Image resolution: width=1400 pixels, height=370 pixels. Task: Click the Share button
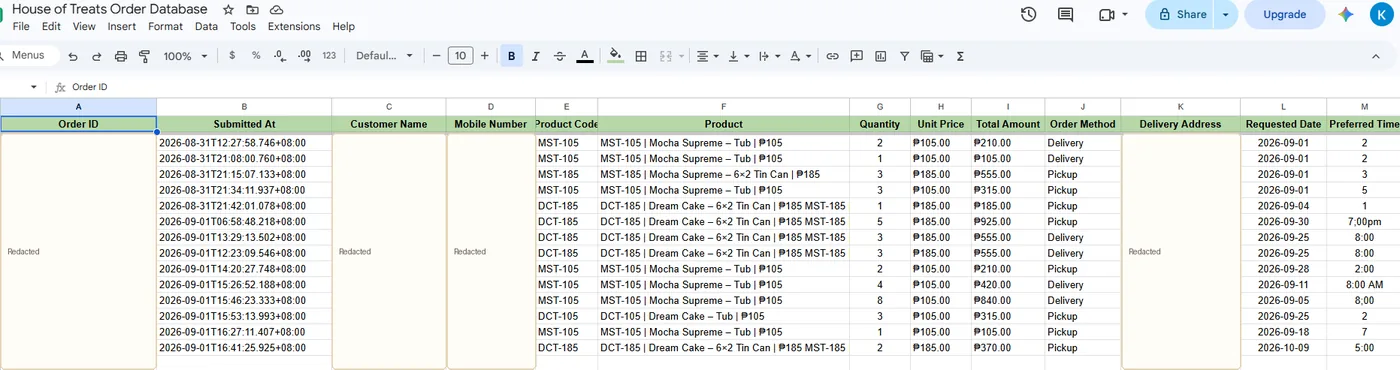1180,14
